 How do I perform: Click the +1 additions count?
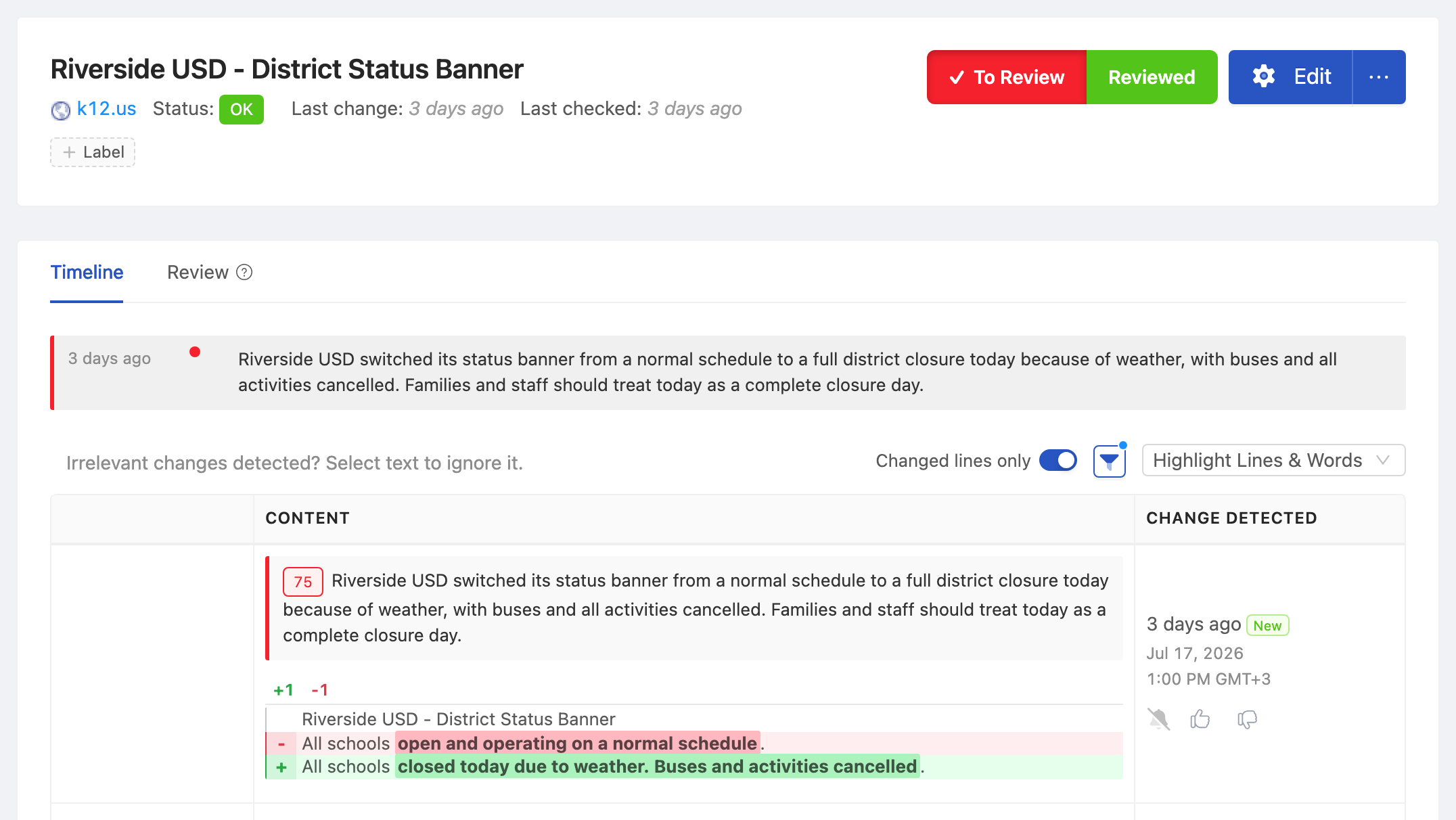(283, 690)
